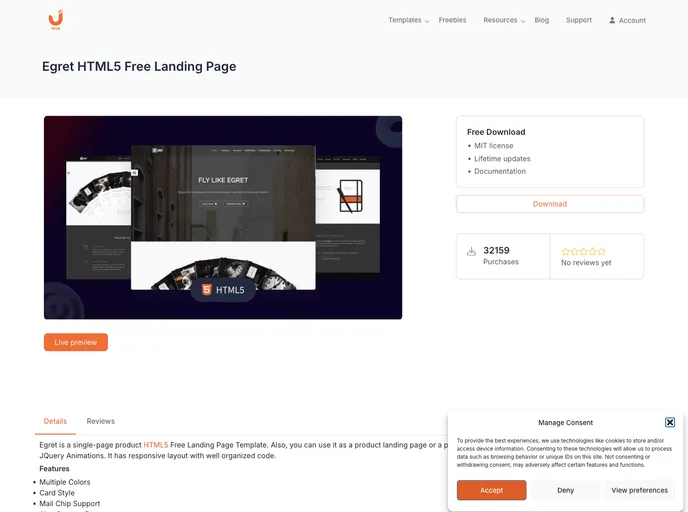
Task: Accept cookies in the consent dialog
Action: pyautogui.click(x=491, y=490)
